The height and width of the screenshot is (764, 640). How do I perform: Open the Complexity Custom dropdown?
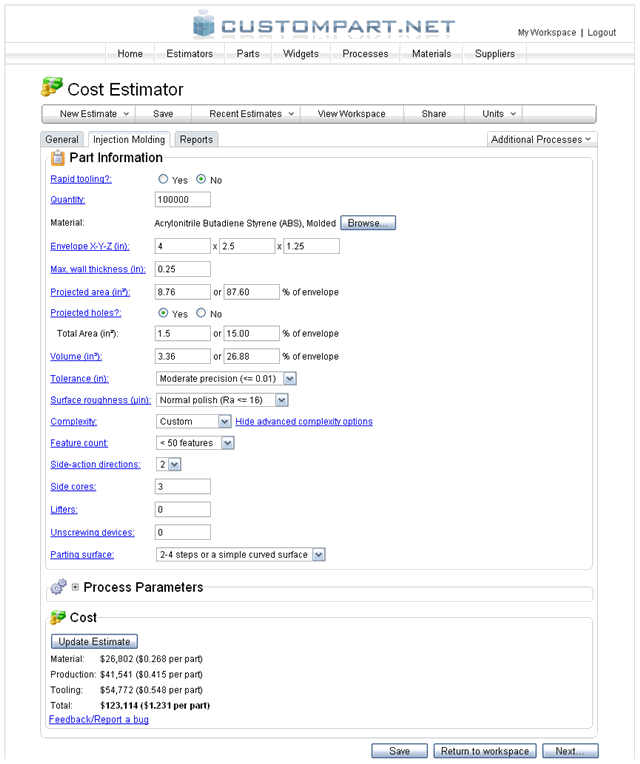tap(193, 421)
